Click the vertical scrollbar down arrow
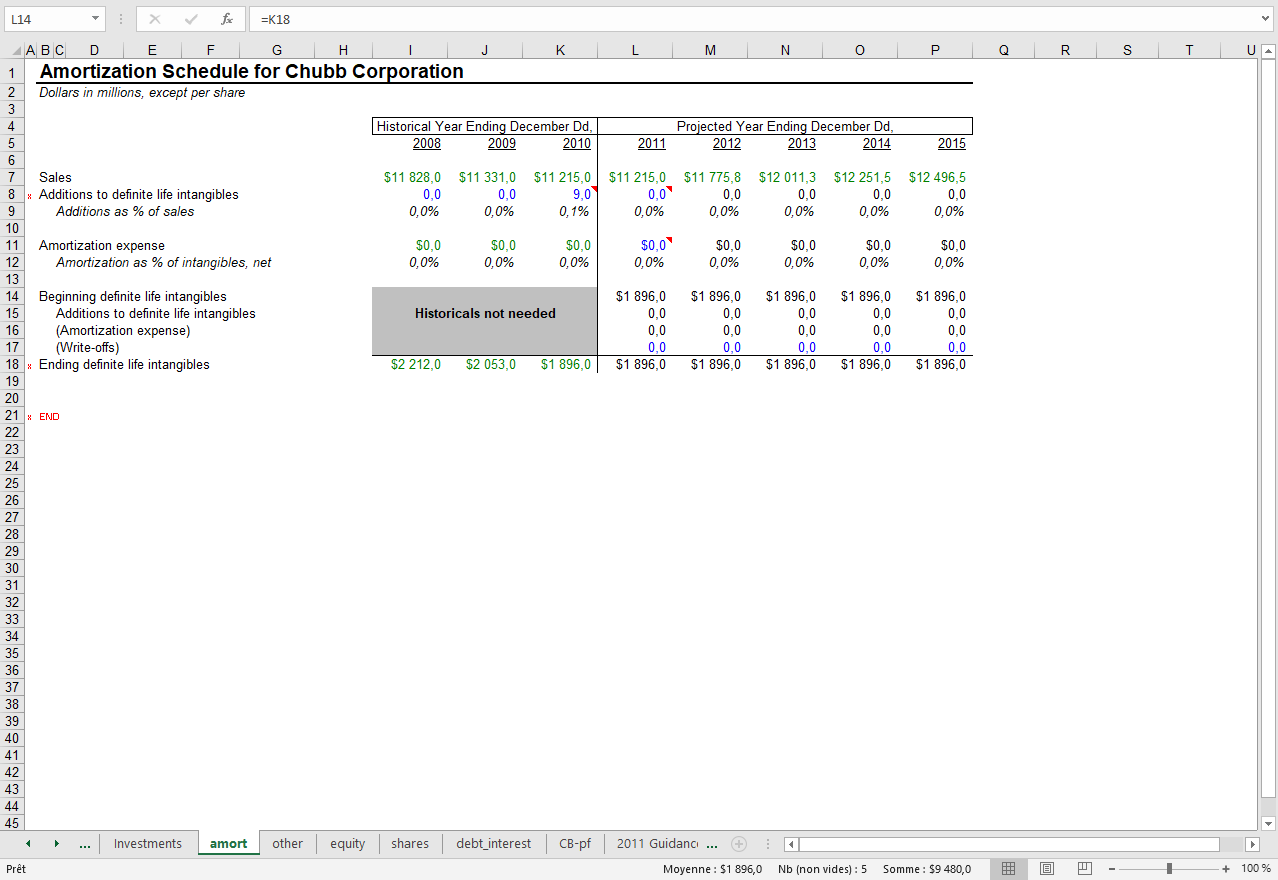The height and width of the screenshot is (880, 1278). (x=1269, y=823)
